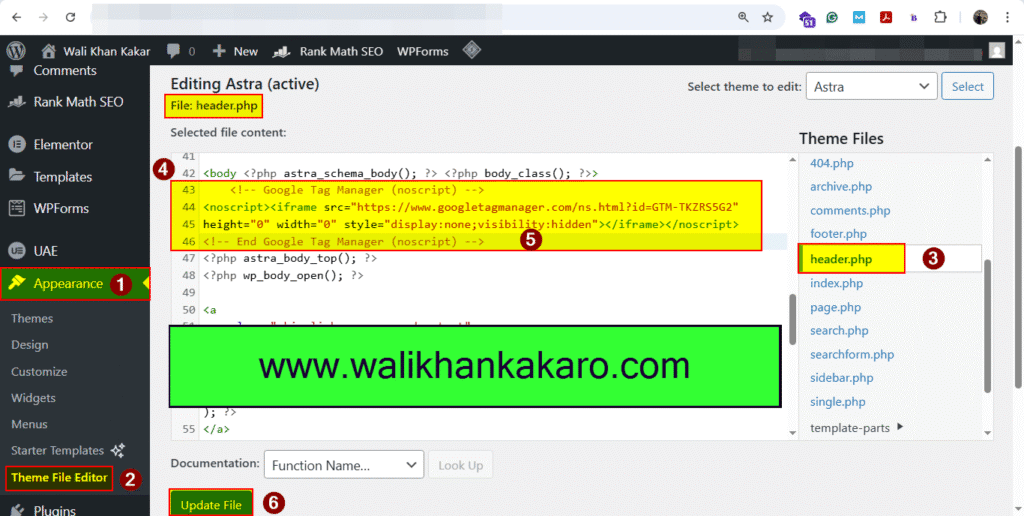
Task: Click the WordPress logo in admin bar
Action: [x=16, y=50]
